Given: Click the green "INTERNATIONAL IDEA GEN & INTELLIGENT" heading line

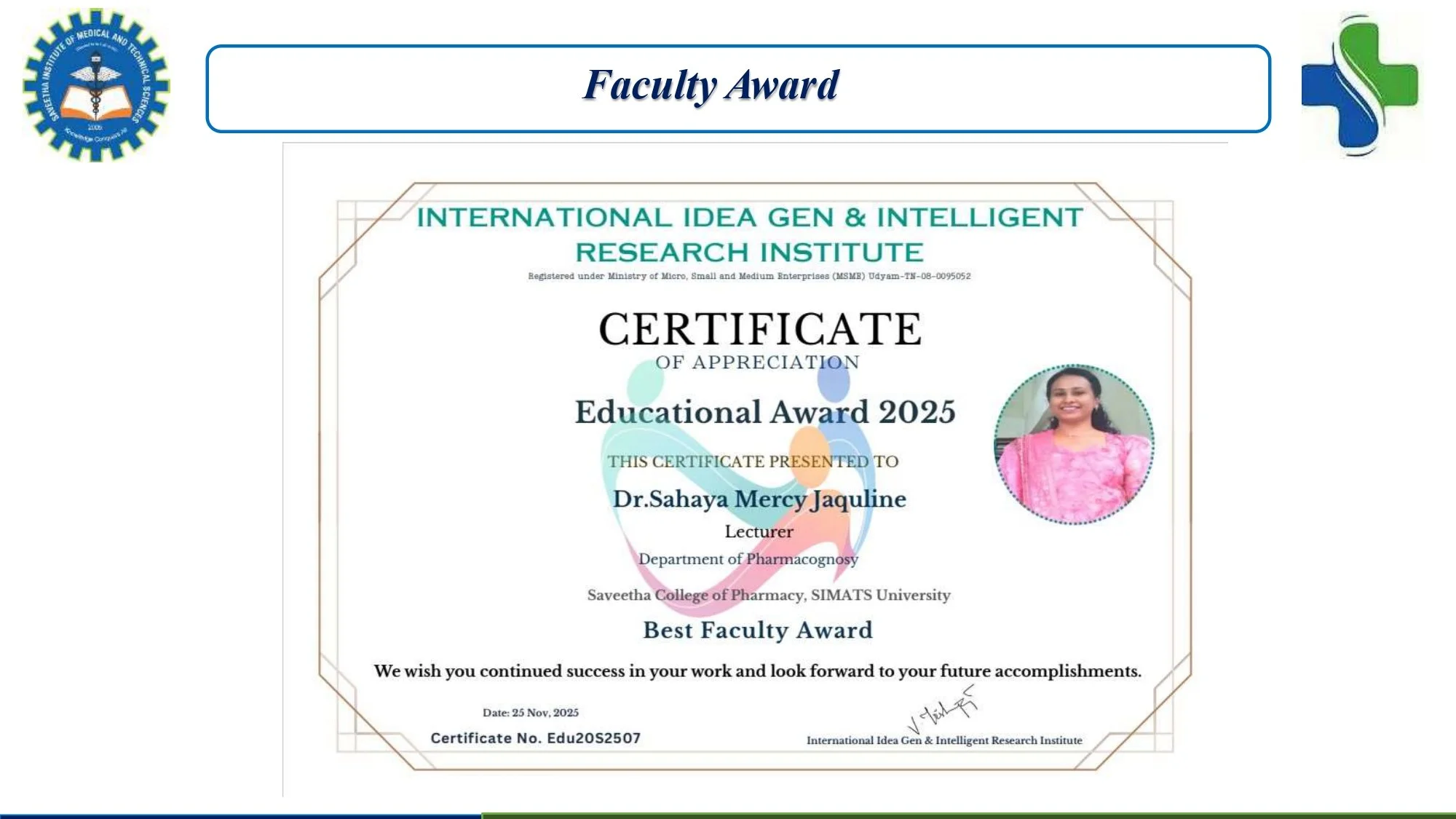Looking at the screenshot, I should [x=750, y=217].
